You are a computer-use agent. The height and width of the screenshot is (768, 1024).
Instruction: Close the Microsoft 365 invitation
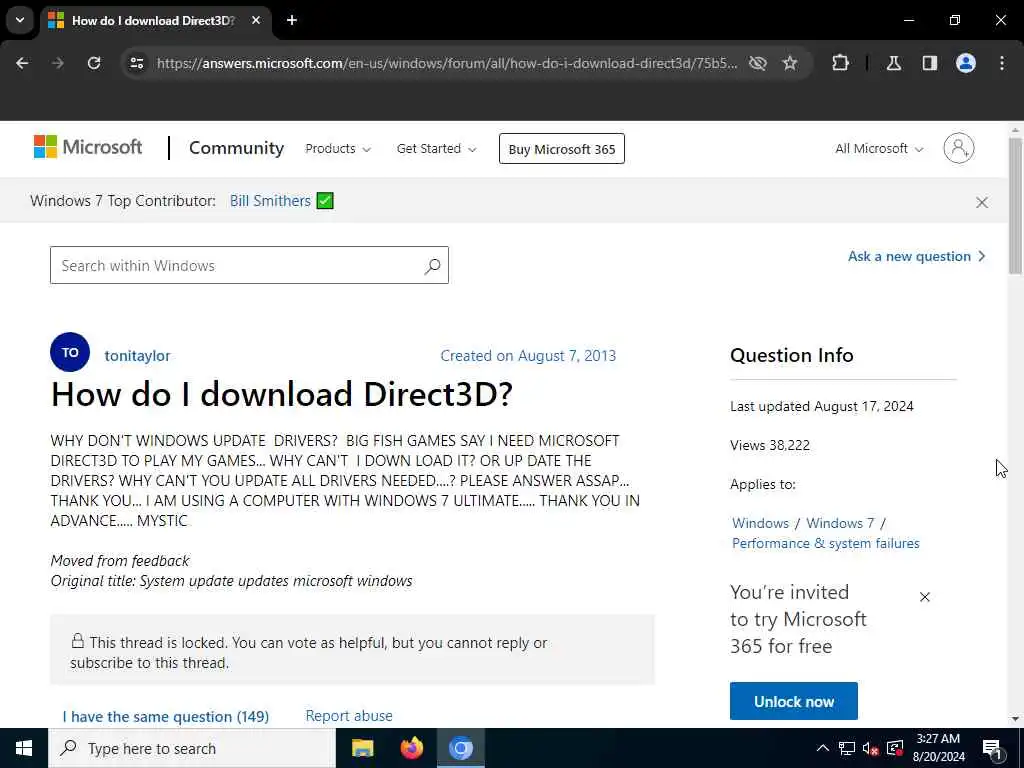tap(925, 597)
